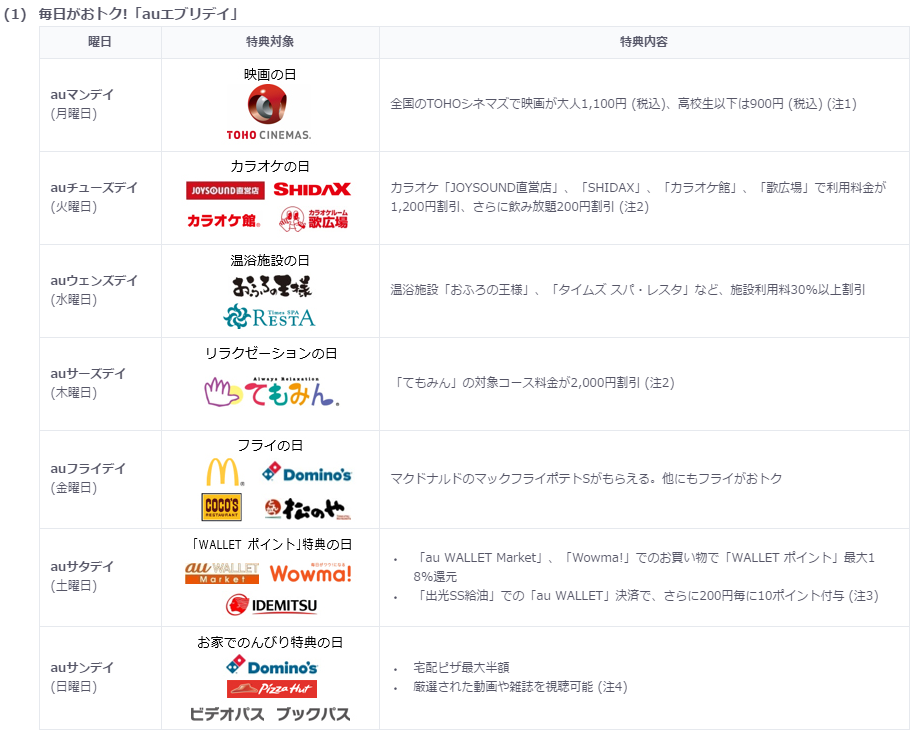Click the auマンデイ (月曜日) cell
912x731 pixels.
(x=100, y=105)
